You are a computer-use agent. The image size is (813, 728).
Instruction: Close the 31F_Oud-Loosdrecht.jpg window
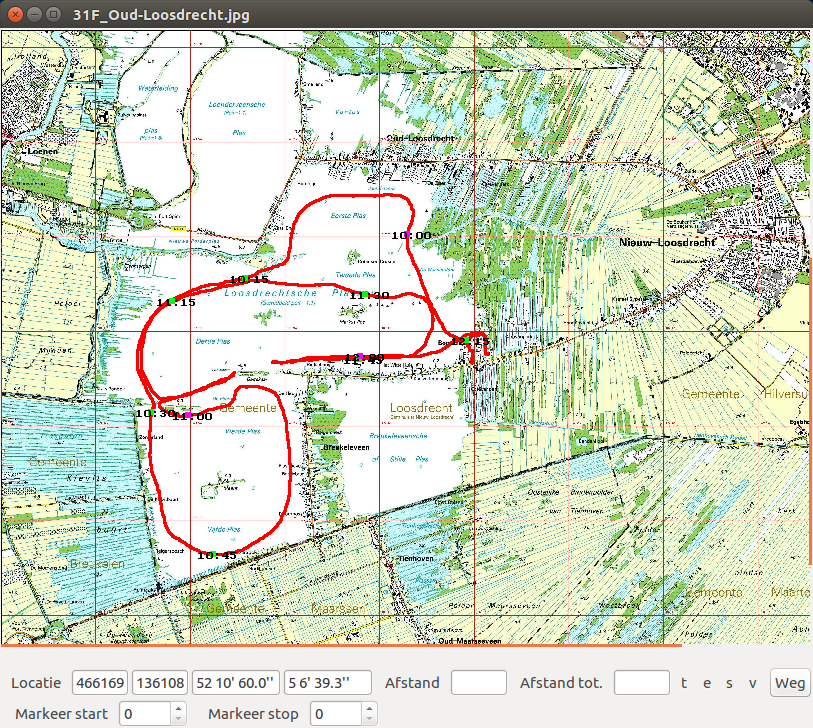point(14,15)
